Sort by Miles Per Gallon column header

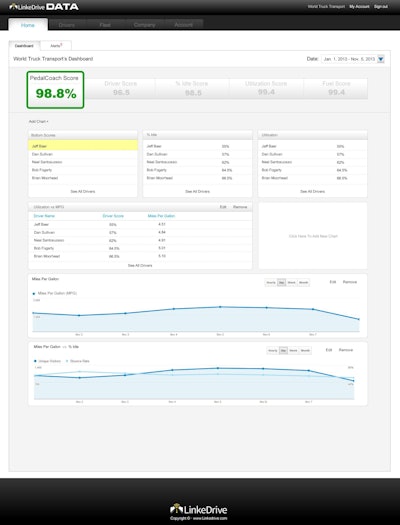(161, 216)
